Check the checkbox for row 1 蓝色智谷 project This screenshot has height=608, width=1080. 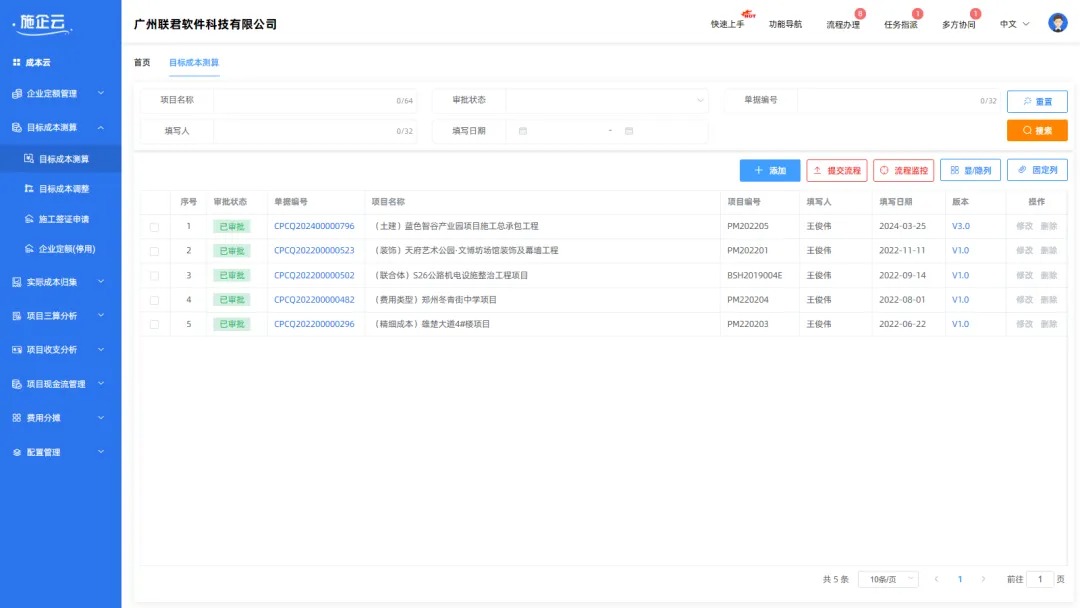coord(155,226)
